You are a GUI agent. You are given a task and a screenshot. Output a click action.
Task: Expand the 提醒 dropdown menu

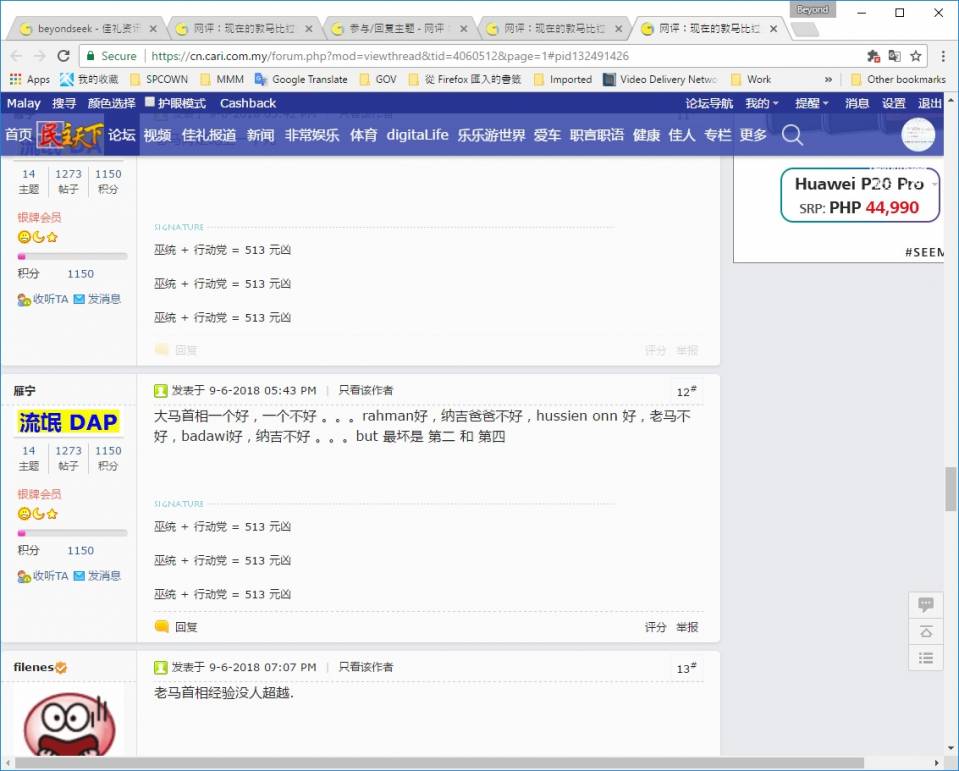tap(812, 103)
